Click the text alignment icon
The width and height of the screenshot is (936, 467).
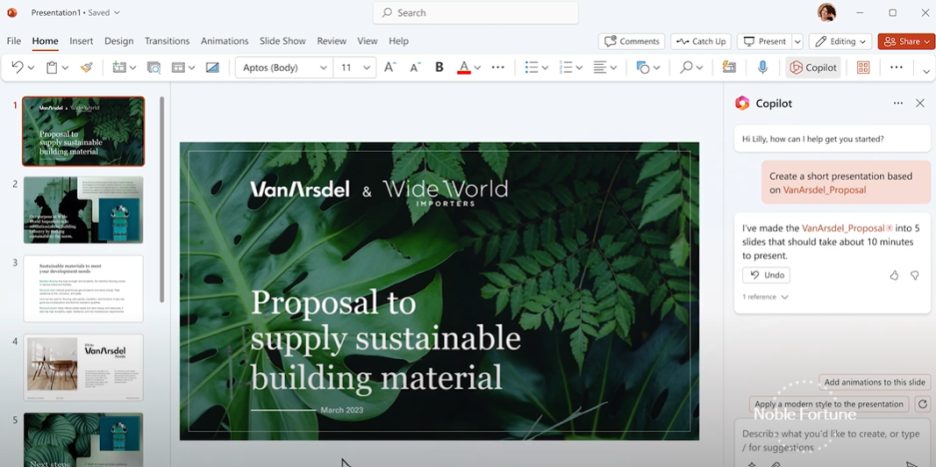(600, 67)
